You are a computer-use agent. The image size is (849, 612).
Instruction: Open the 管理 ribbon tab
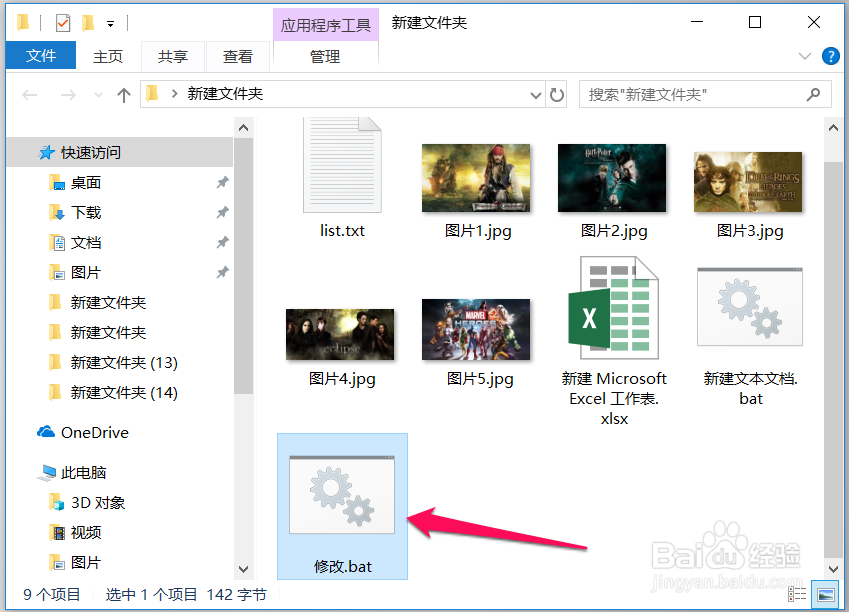325,56
